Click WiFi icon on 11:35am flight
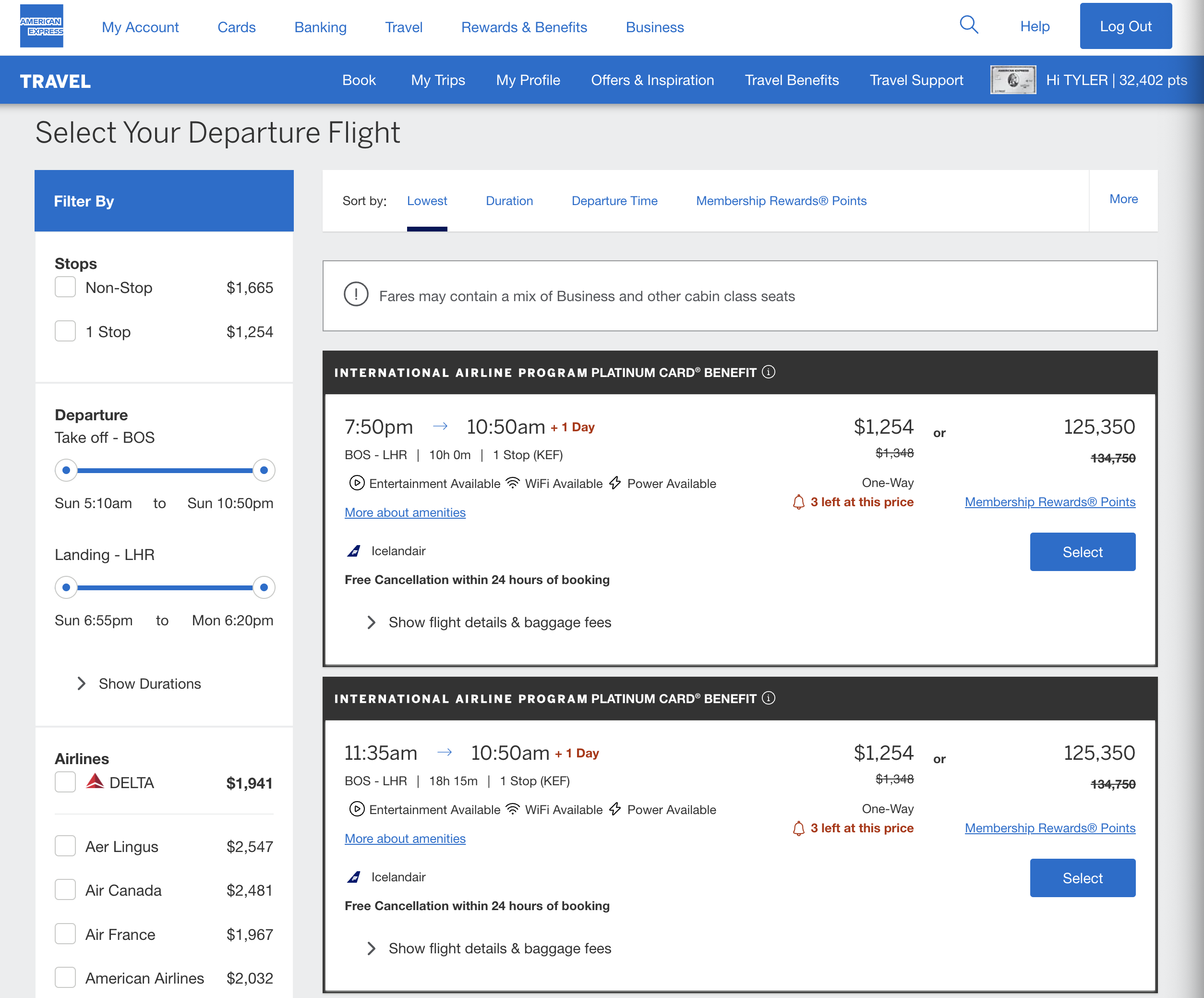This screenshot has height=998, width=1204. [513, 809]
